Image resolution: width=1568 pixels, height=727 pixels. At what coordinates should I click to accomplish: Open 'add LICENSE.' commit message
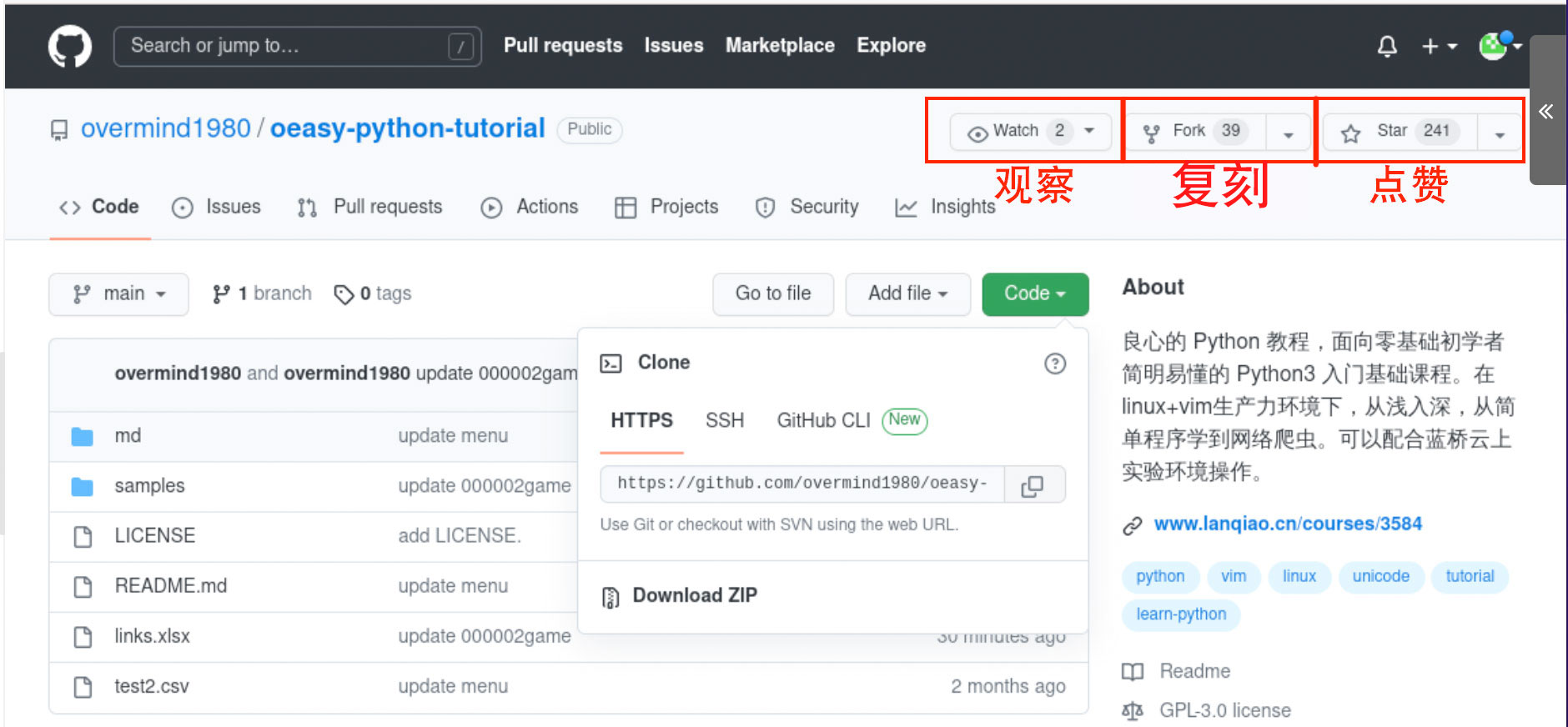coord(460,536)
